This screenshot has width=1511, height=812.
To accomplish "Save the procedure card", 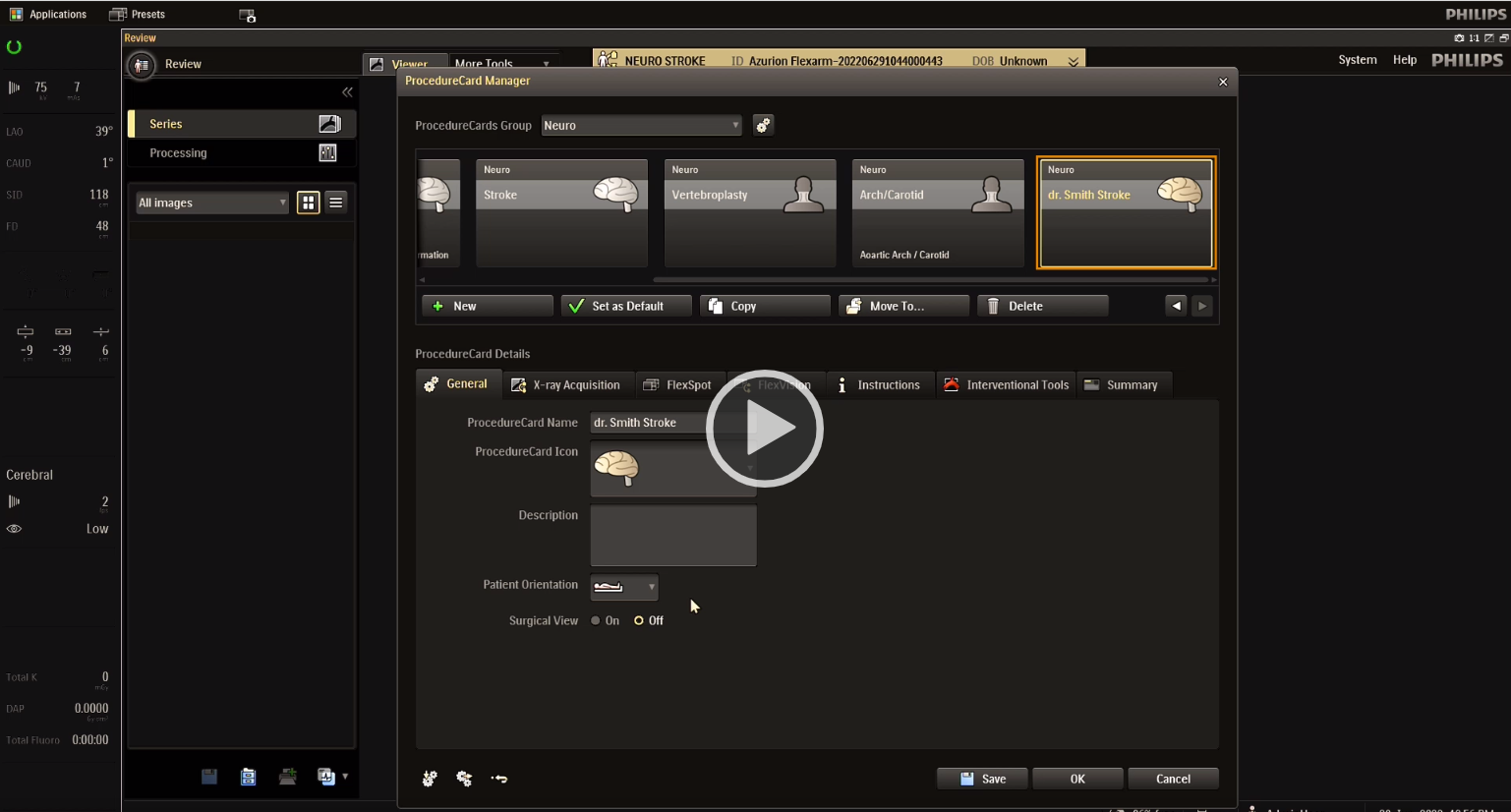I will pos(982,779).
